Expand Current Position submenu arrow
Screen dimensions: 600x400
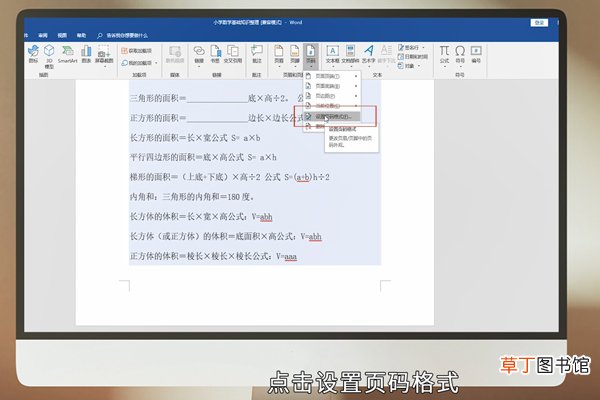[356, 106]
